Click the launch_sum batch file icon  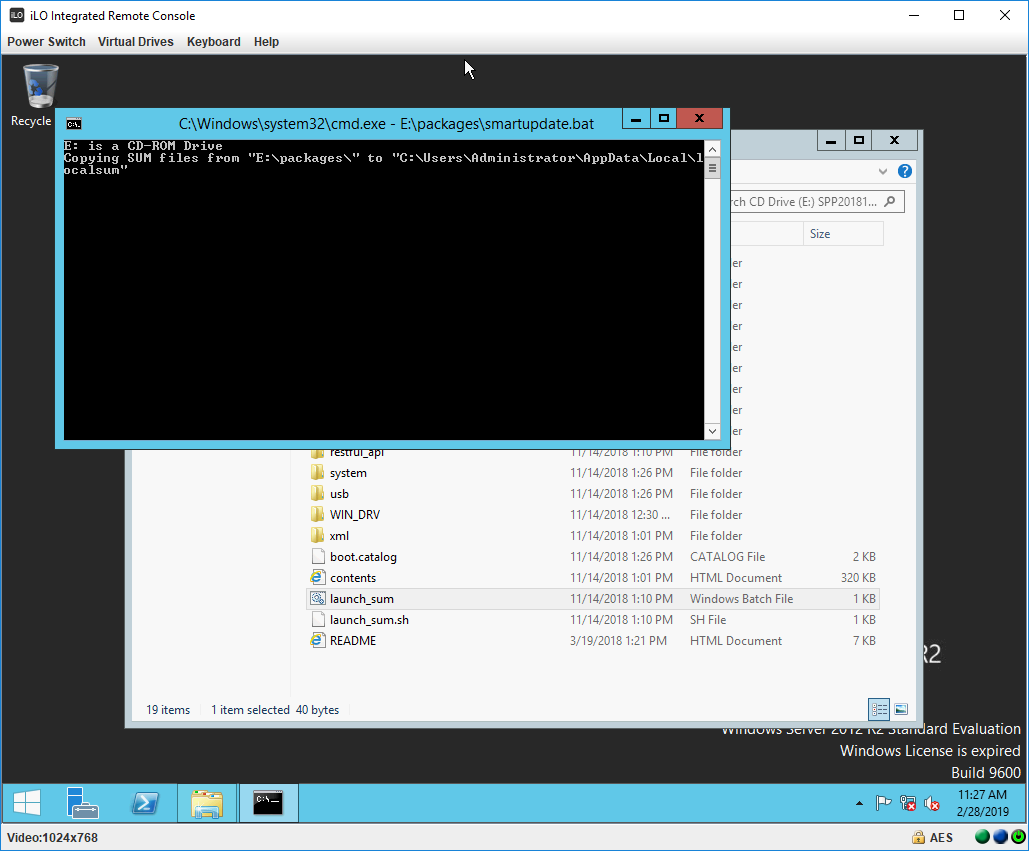[x=318, y=598]
